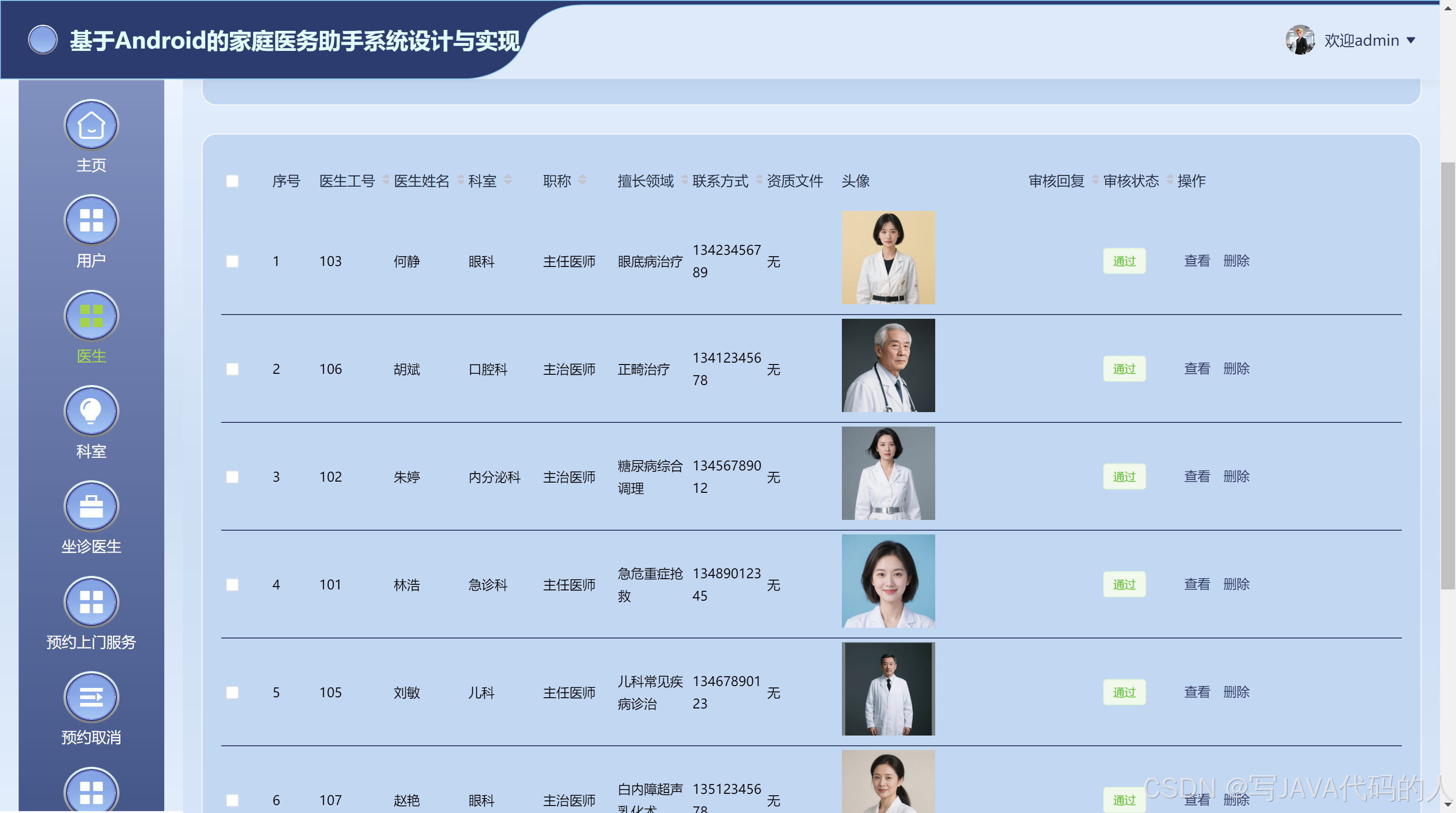
Task: Open 胡斌's portrait photo thumbnail
Action: coord(888,365)
